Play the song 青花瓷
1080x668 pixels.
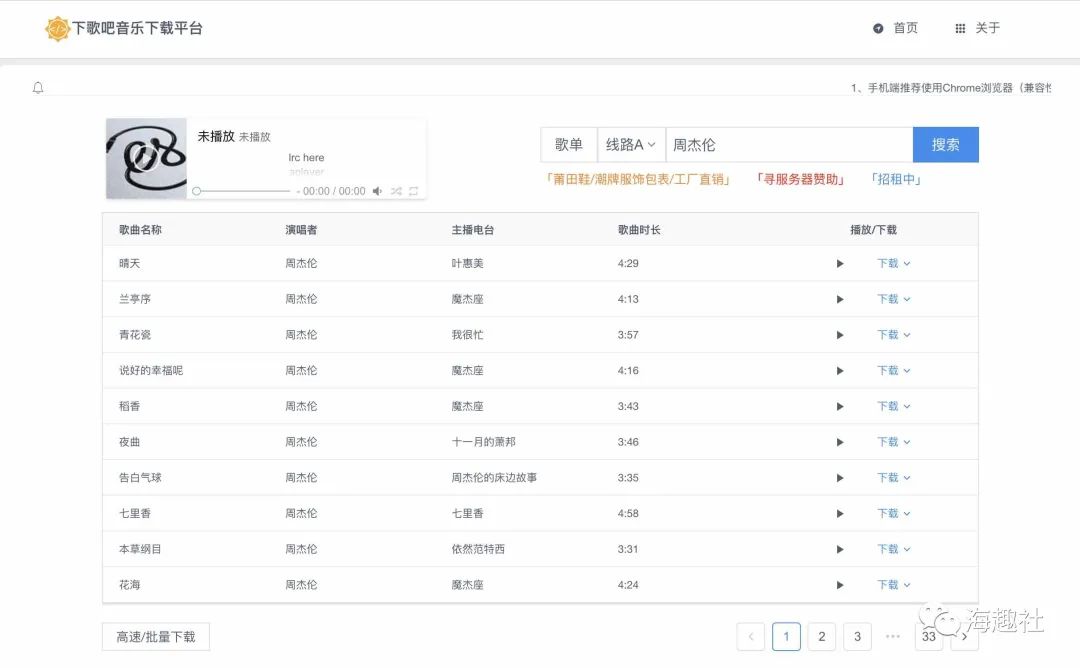pos(840,335)
